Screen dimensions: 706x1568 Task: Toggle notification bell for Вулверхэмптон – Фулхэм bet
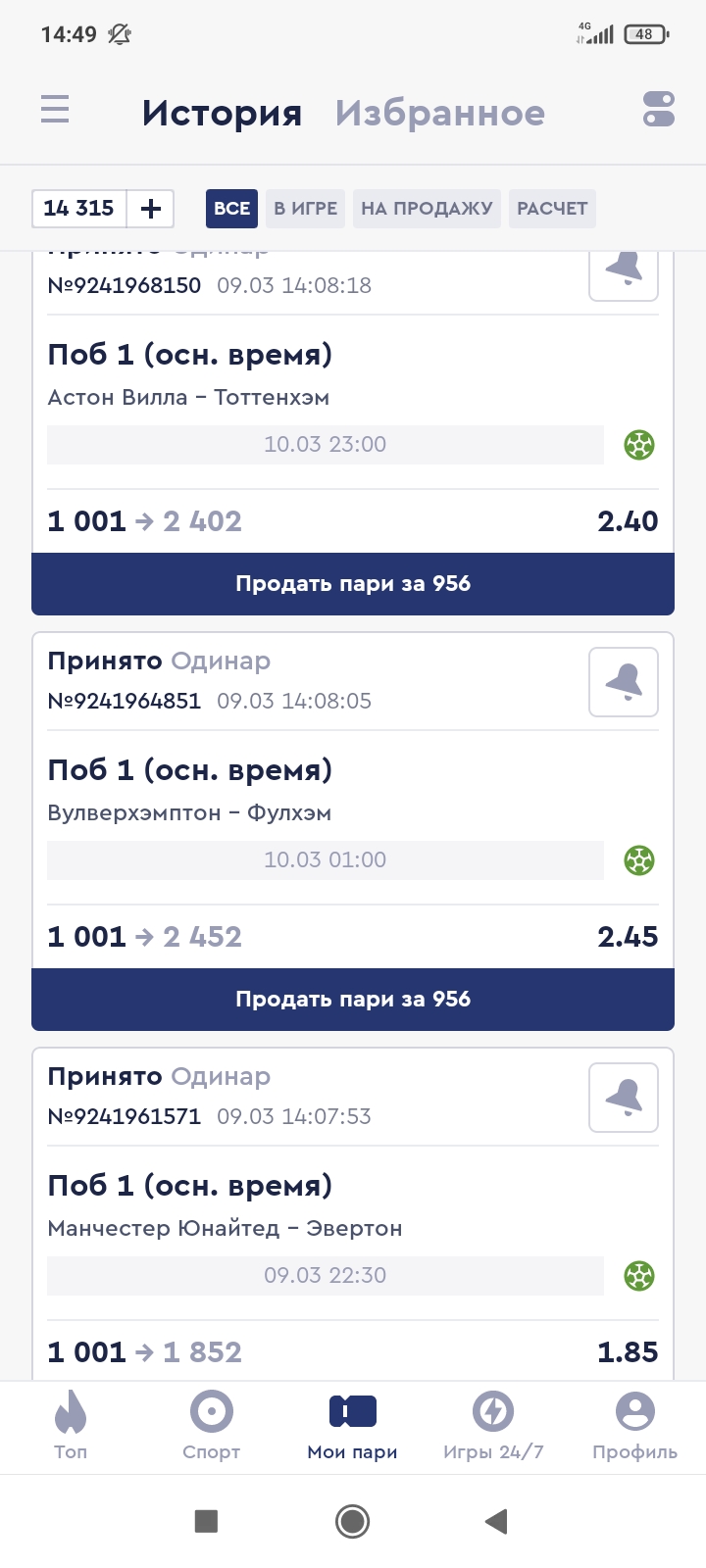point(624,682)
